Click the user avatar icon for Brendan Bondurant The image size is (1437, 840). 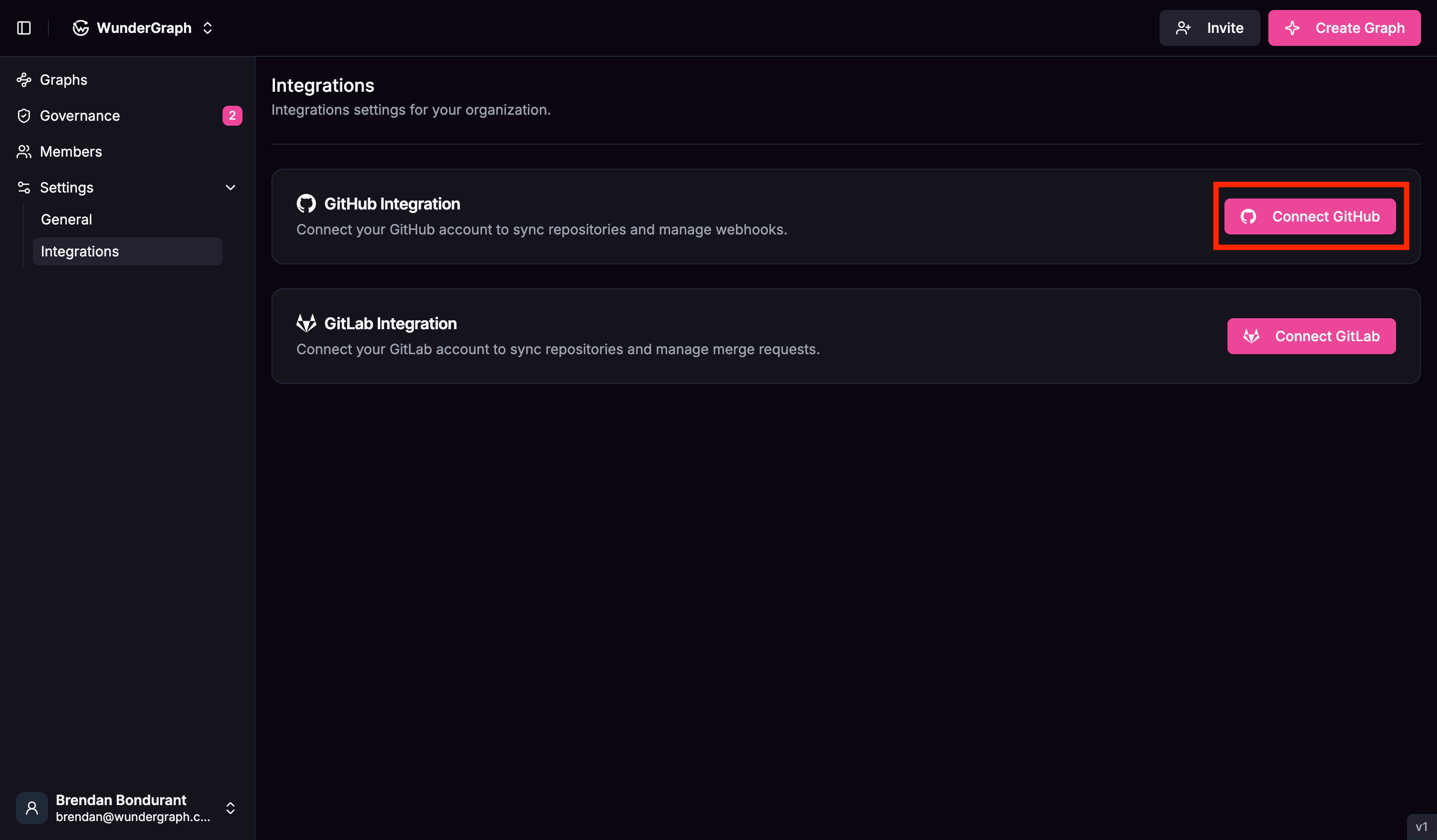pos(31,808)
